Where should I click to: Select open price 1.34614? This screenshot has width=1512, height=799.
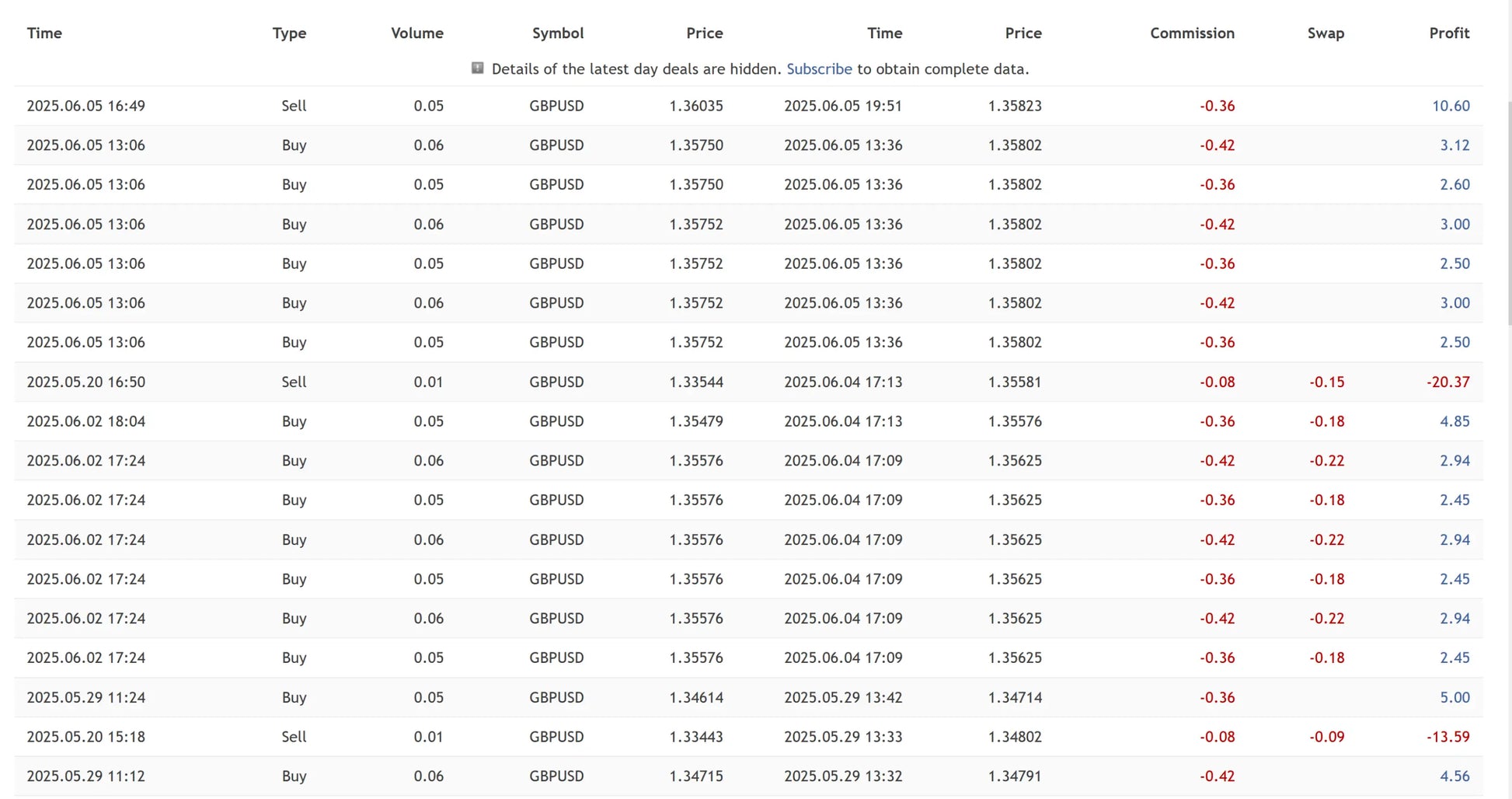tap(696, 698)
